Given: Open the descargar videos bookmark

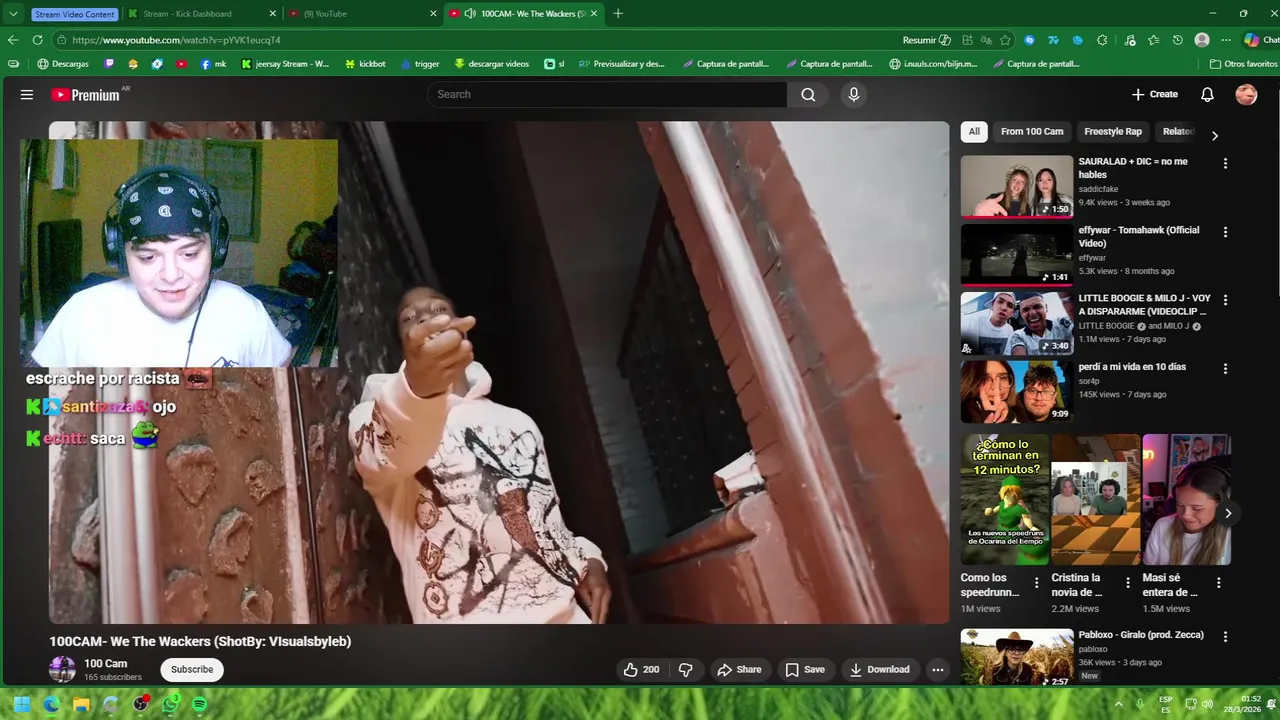Looking at the screenshot, I should coord(491,64).
